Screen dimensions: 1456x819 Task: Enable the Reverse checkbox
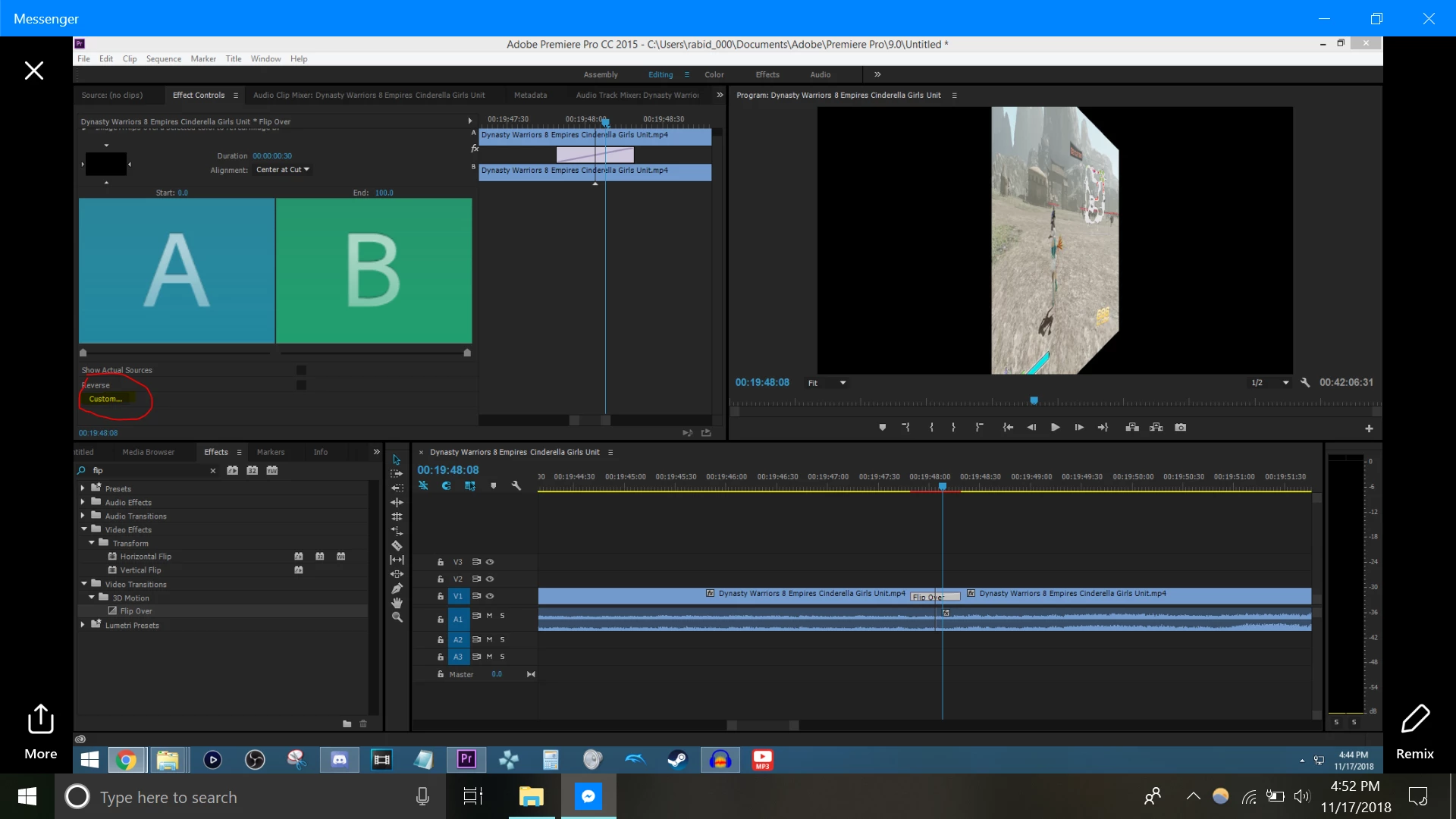click(301, 385)
